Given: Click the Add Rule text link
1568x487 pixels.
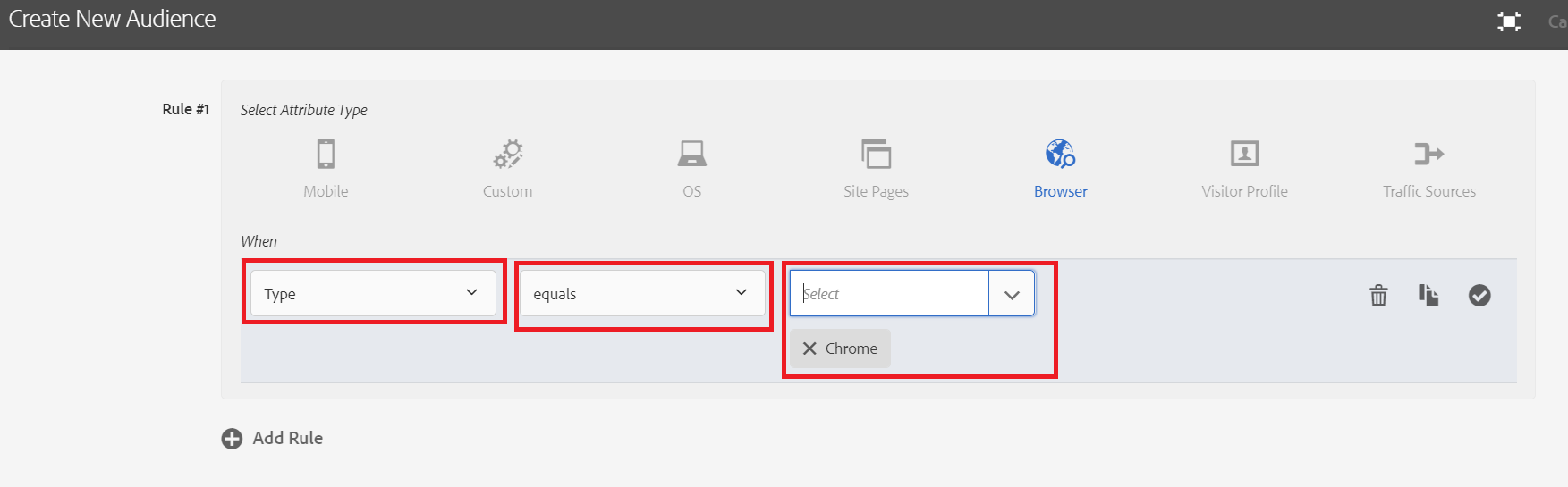Looking at the screenshot, I should (287, 438).
